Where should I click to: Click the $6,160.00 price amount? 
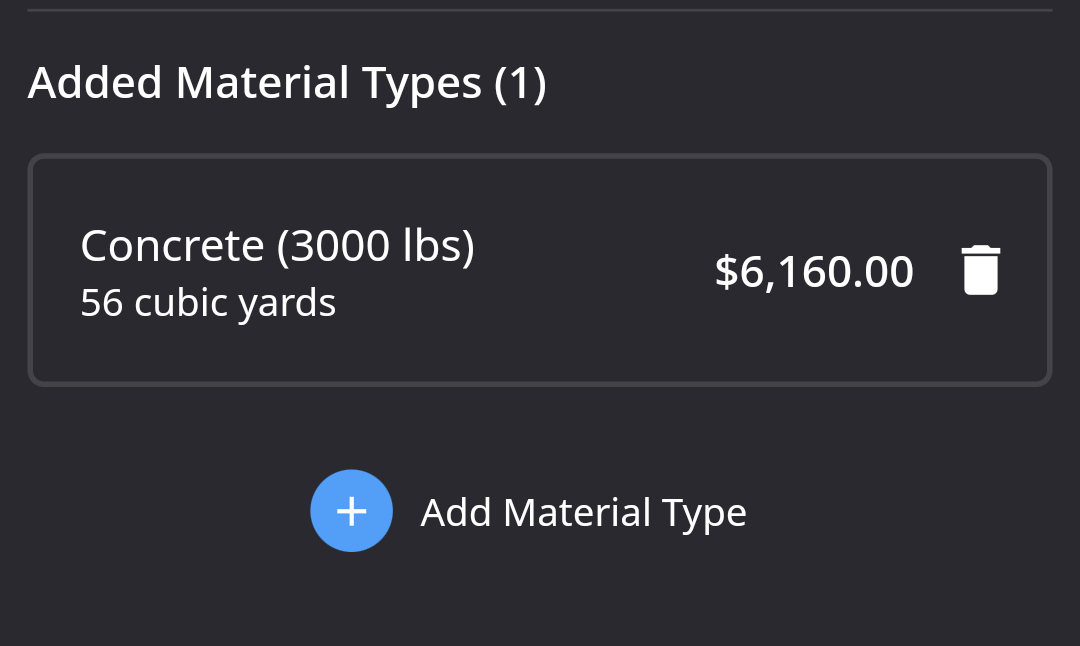[814, 271]
